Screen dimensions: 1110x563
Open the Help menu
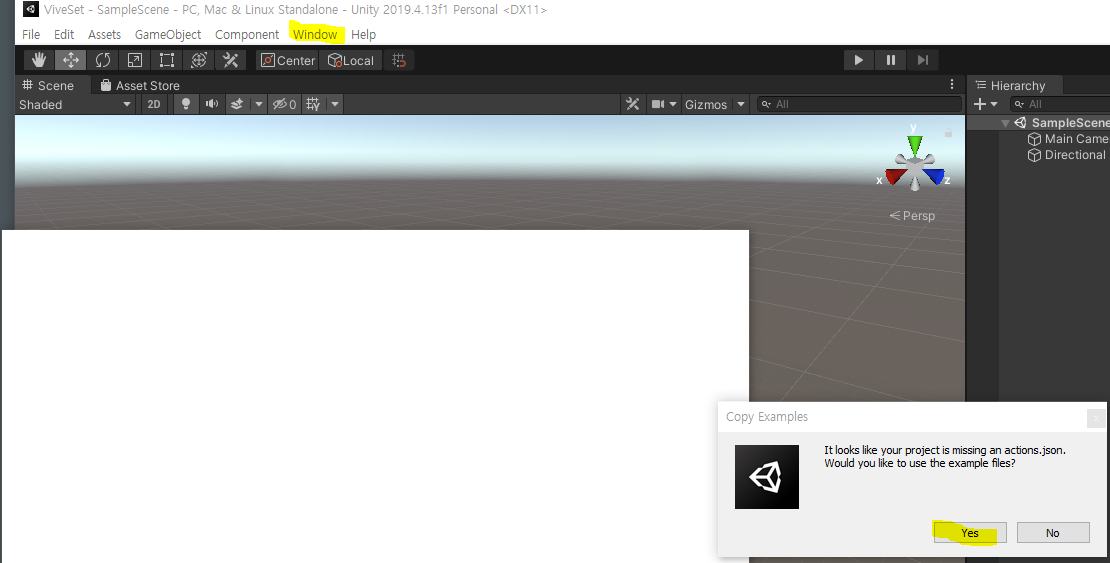[363, 34]
